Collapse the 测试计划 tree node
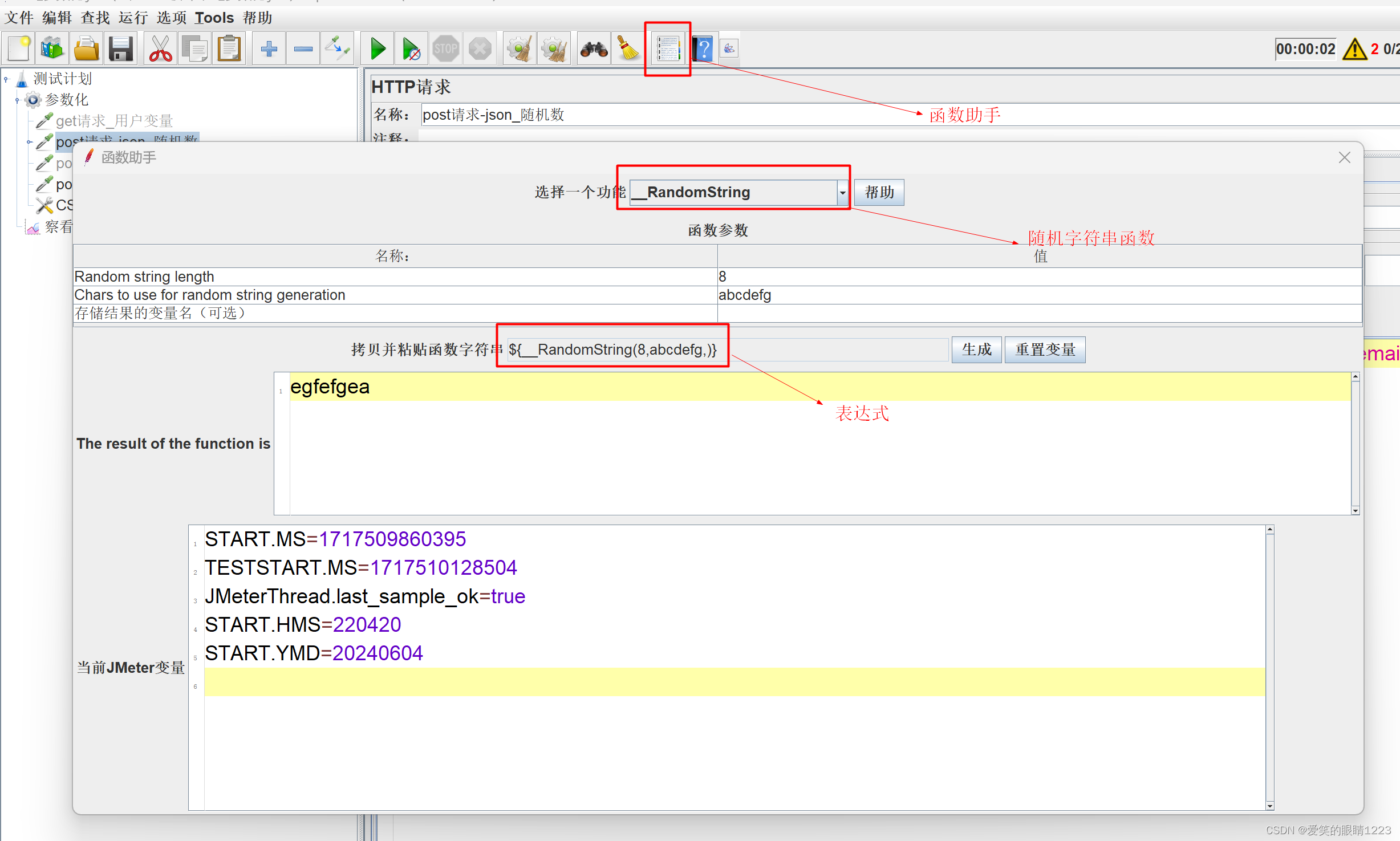Image resolution: width=1400 pixels, height=841 pixels. click(6, 79)
